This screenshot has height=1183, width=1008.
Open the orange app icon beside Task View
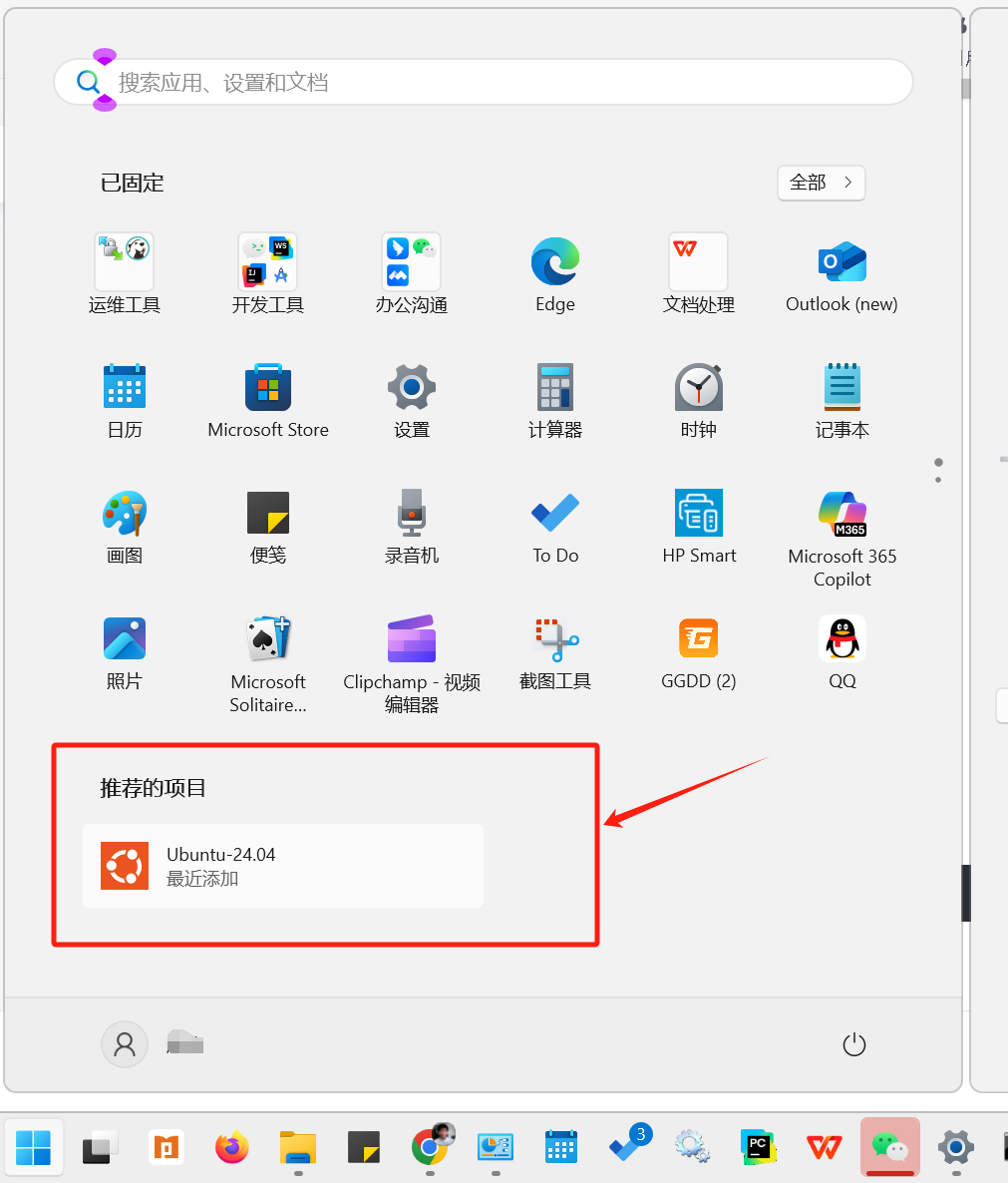tap(166, 1147)
